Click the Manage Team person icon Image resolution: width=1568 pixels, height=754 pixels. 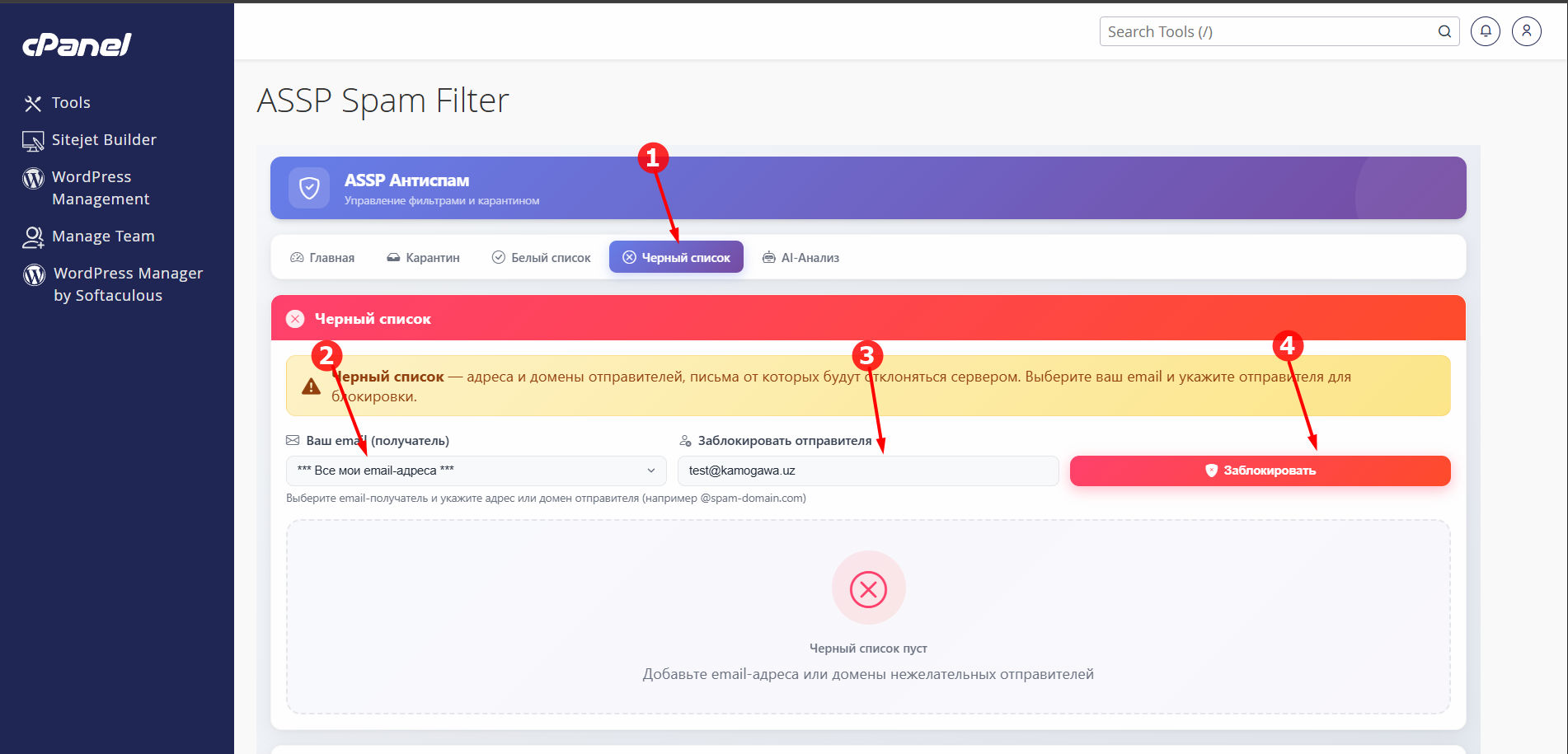33,237
